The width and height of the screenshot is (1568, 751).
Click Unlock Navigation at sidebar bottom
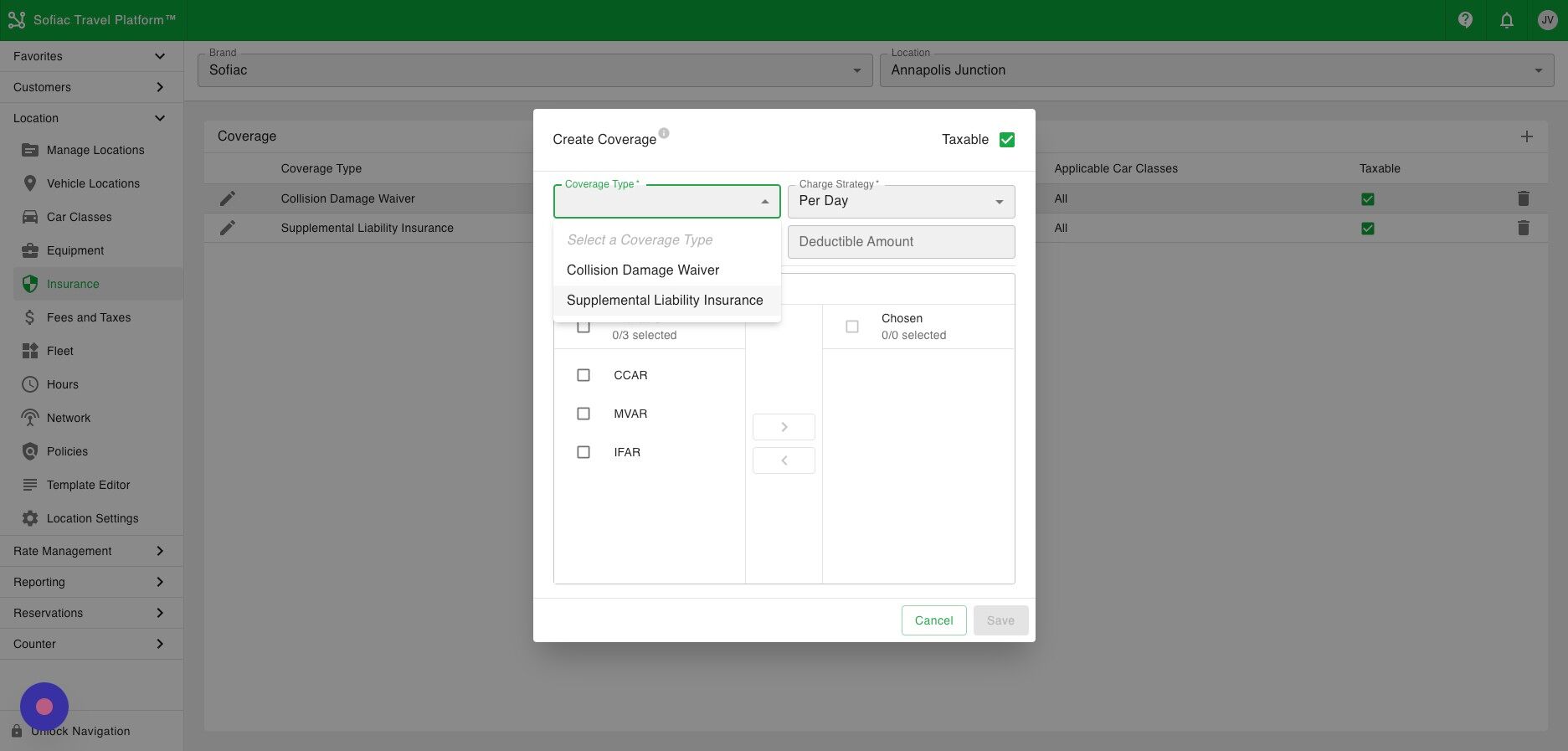pyautogui.click(x=80, y=731)
